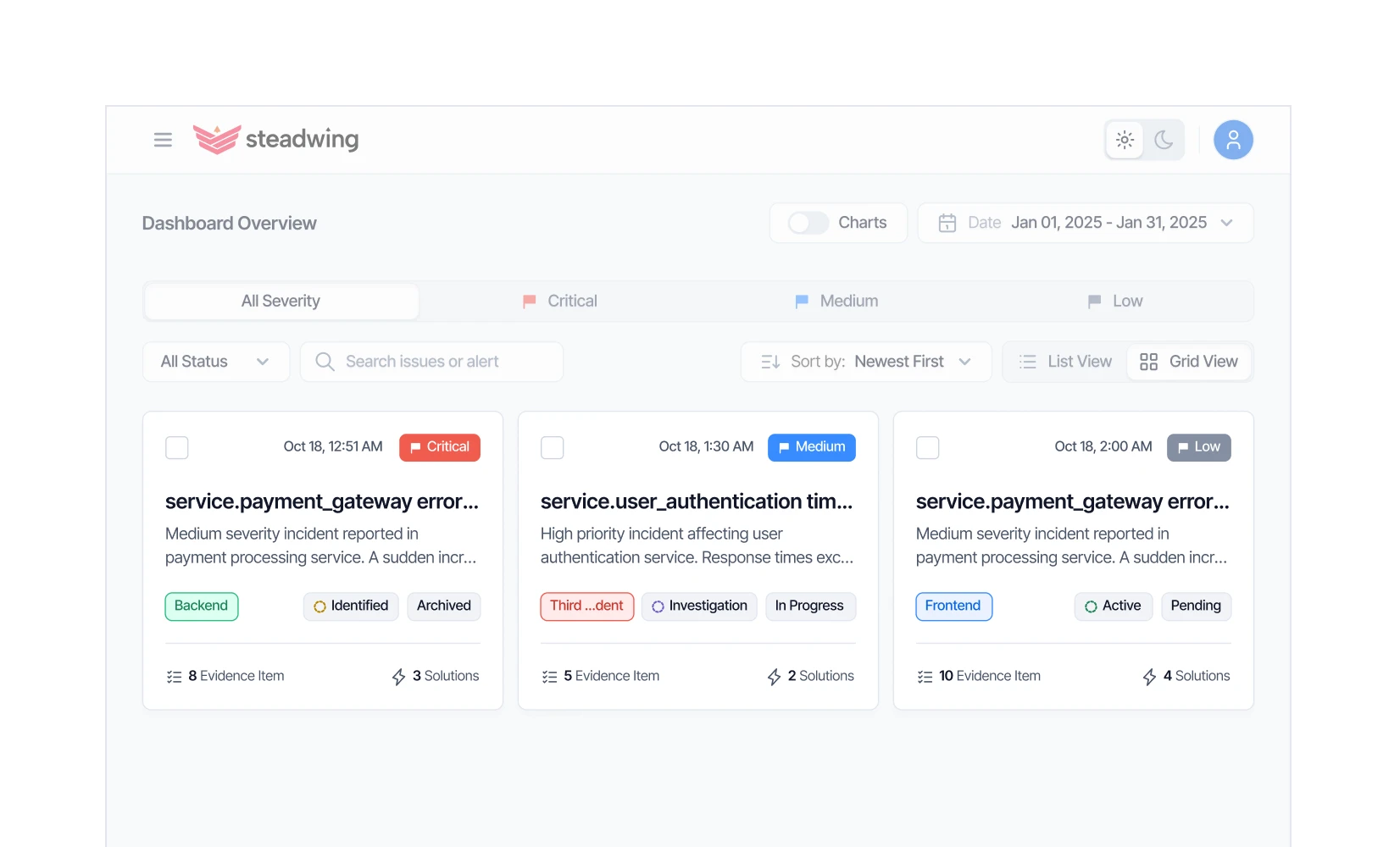This screenshot has height=847, width=1400.
Task: Click the Backend tag
Action: point(202,606)
